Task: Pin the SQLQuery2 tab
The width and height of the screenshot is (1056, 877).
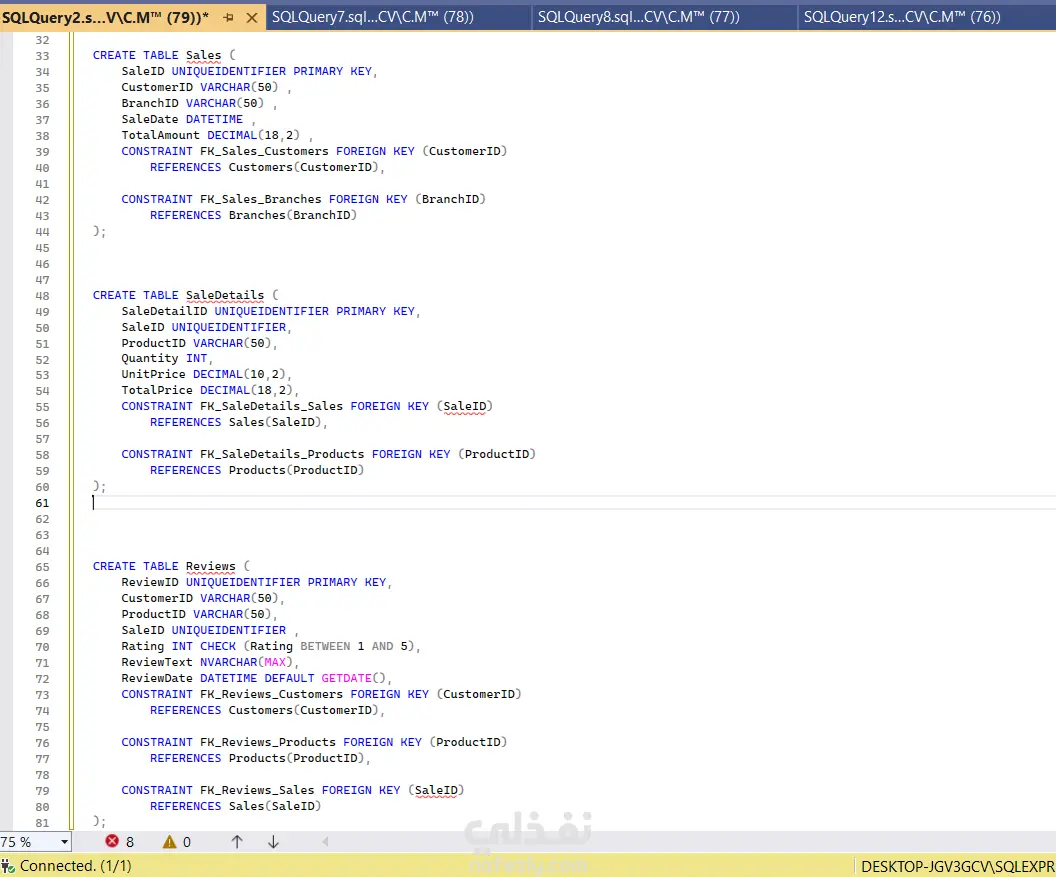Action: 228,17
